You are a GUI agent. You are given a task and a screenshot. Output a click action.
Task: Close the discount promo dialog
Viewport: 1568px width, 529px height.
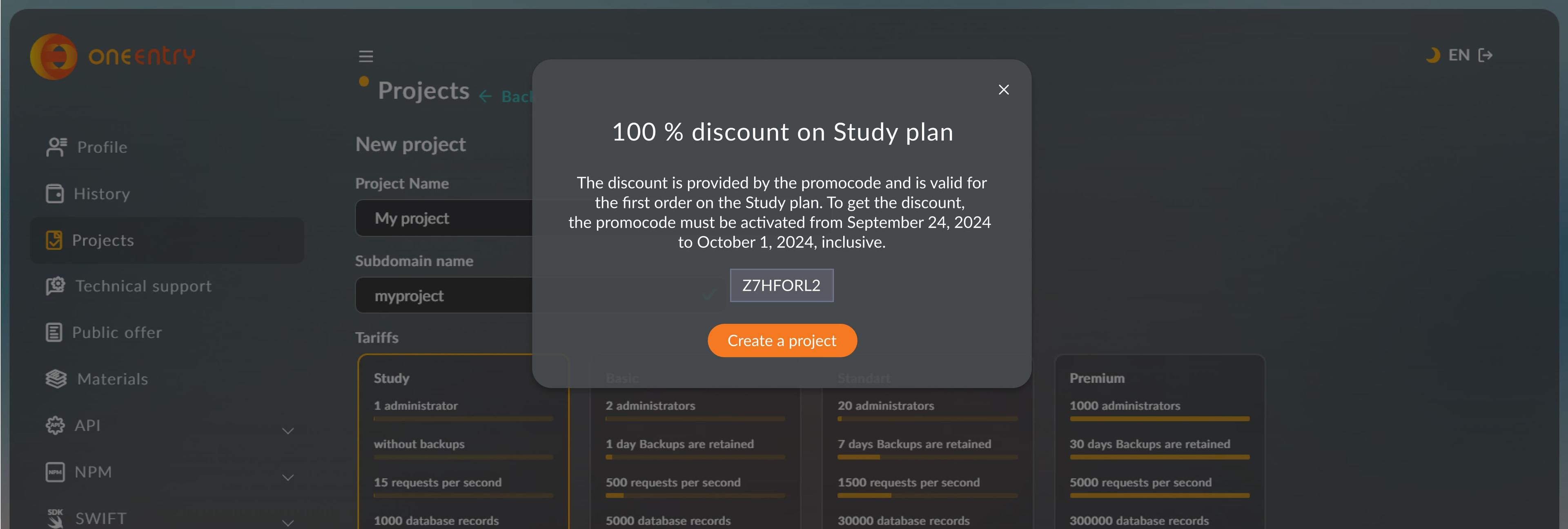tap(1004, 90)
